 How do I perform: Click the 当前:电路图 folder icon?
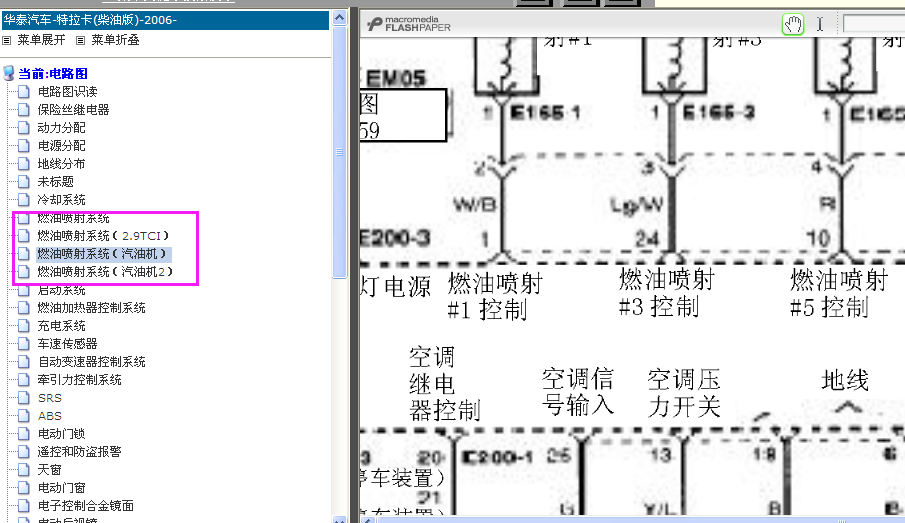[9, 73]
